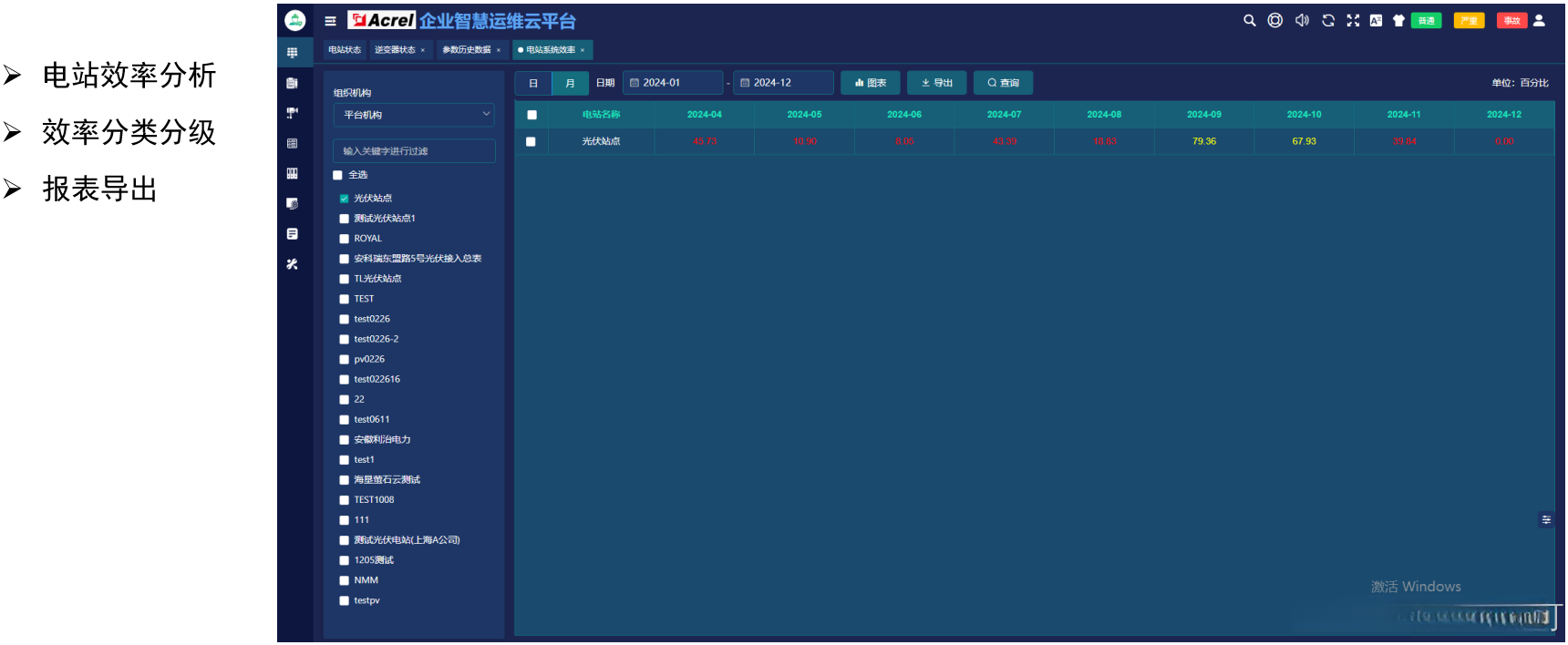Click the round platform logo avatar
Image resolution: width=1568 pixels, height=645 pixels.
pyautogui.click(x=295, y=20)
